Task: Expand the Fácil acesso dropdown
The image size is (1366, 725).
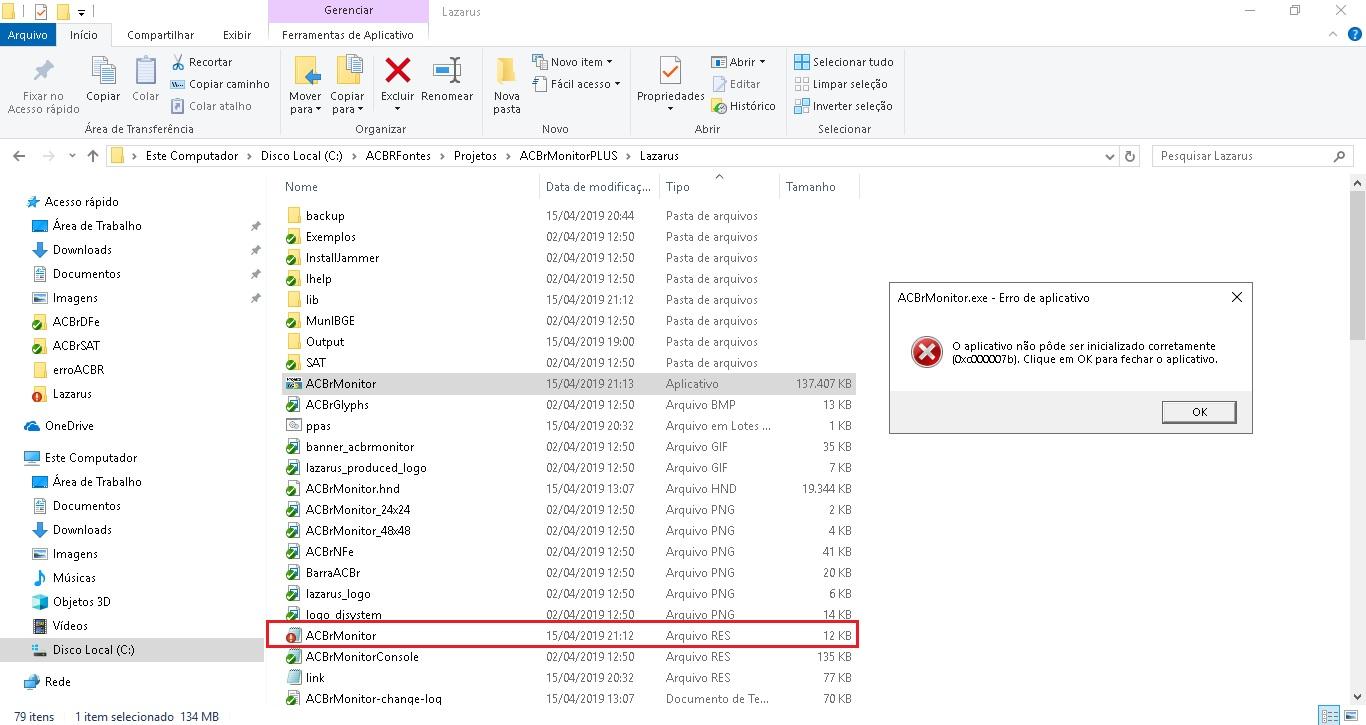Action: click(576, 84)
